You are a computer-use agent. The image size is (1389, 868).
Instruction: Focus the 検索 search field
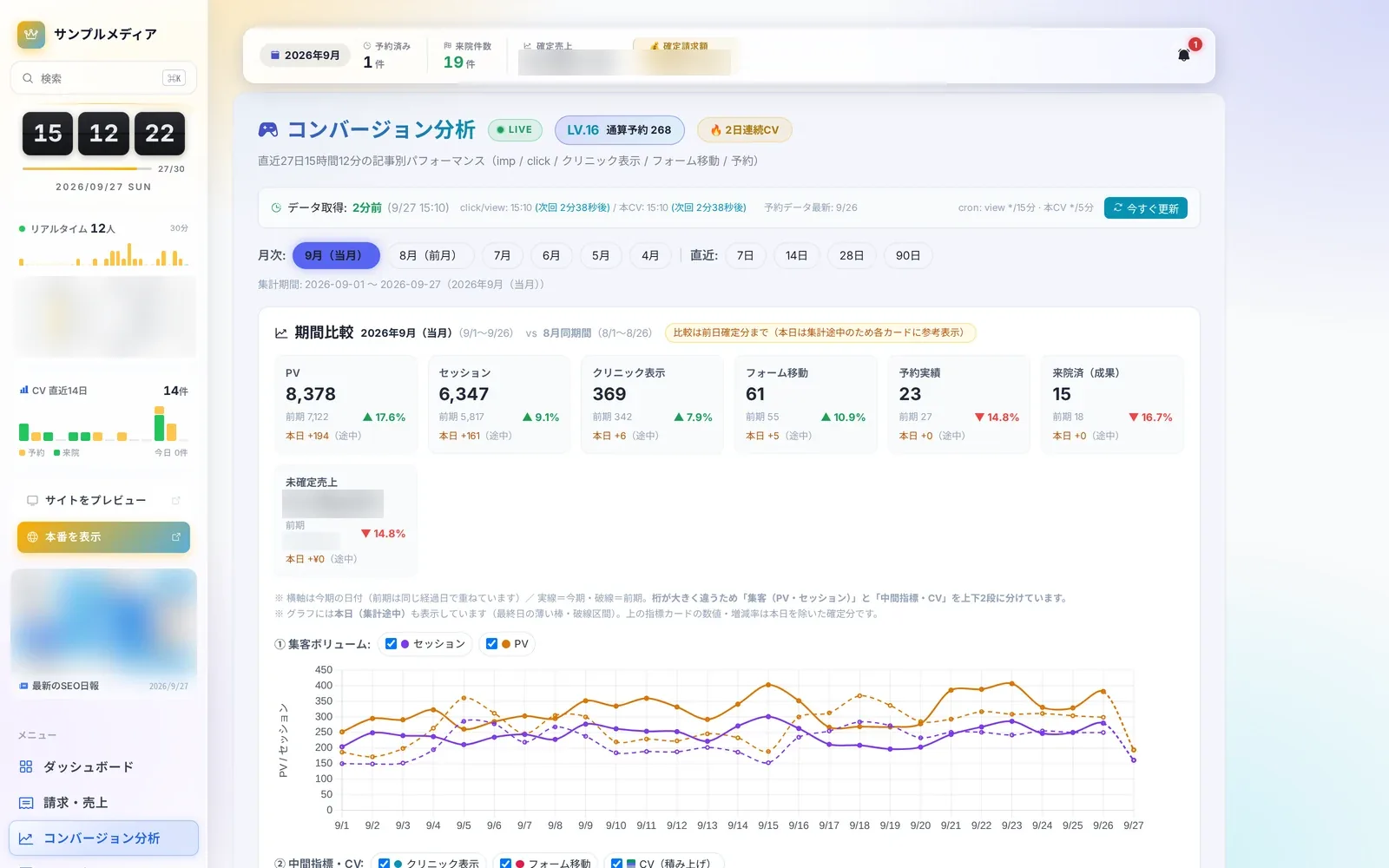click(103, 78)
